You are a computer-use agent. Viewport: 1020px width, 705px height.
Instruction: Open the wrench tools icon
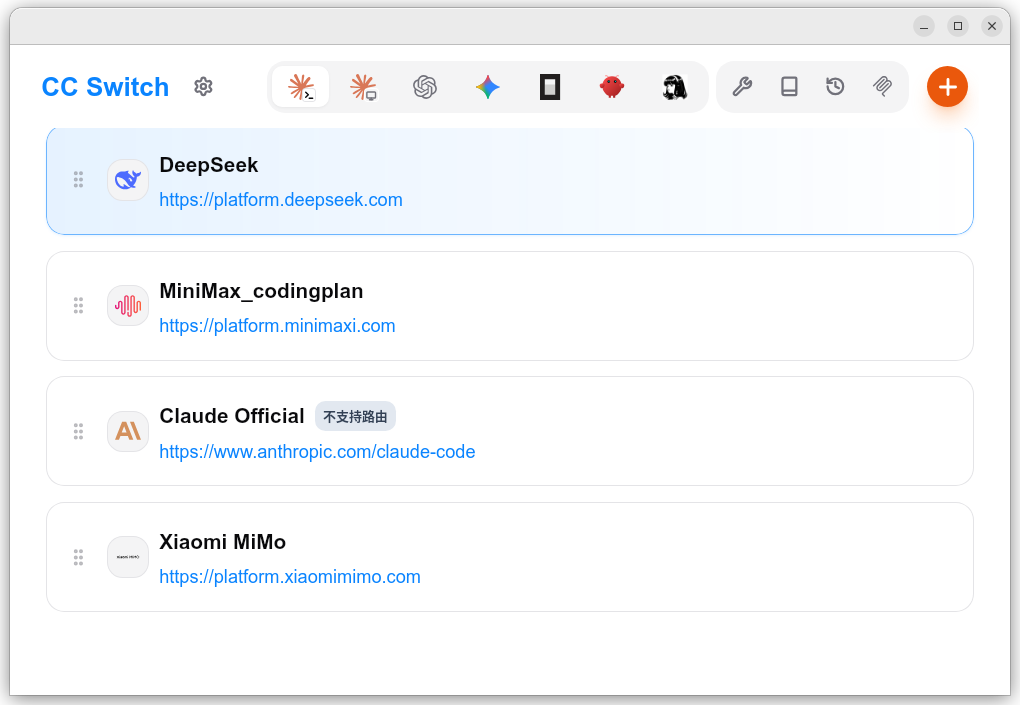pos(742,86)
